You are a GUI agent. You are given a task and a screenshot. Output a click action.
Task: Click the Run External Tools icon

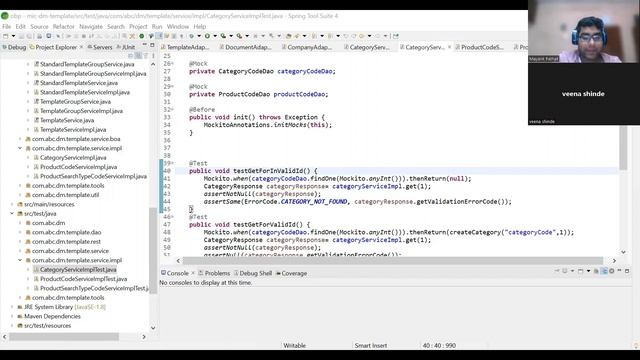(239, 36)
